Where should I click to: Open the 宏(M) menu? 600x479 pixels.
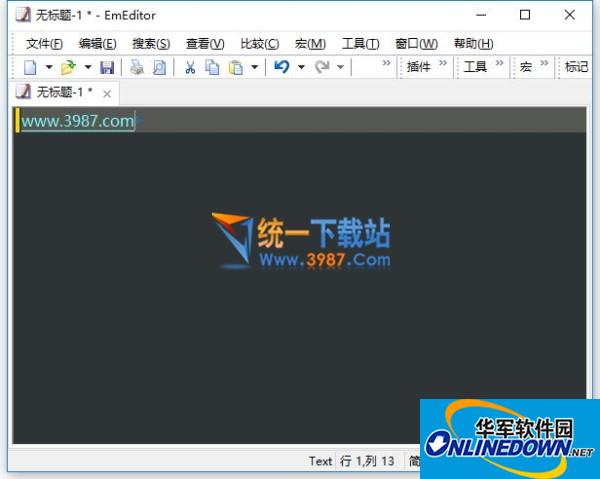(310, 44)
